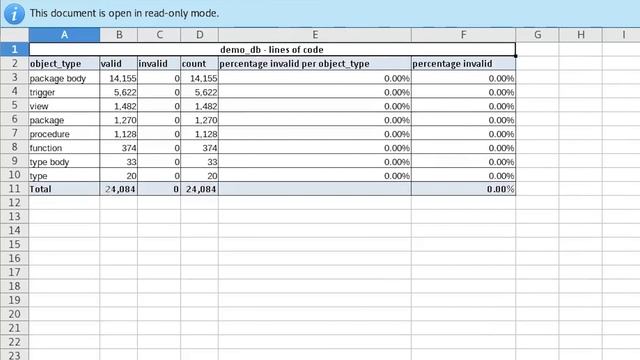
Task: Select column D header
Action: point(200,35)
